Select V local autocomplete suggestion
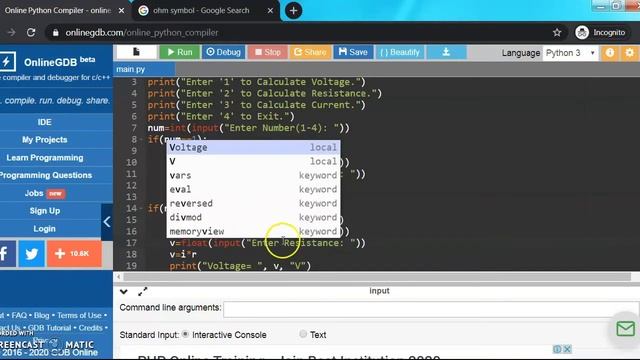Viewport: 640px width, 360px height. (x=253, y=161)
